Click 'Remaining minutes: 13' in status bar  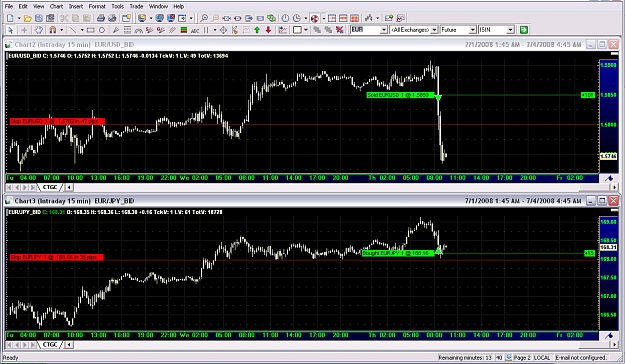point(466,358)
